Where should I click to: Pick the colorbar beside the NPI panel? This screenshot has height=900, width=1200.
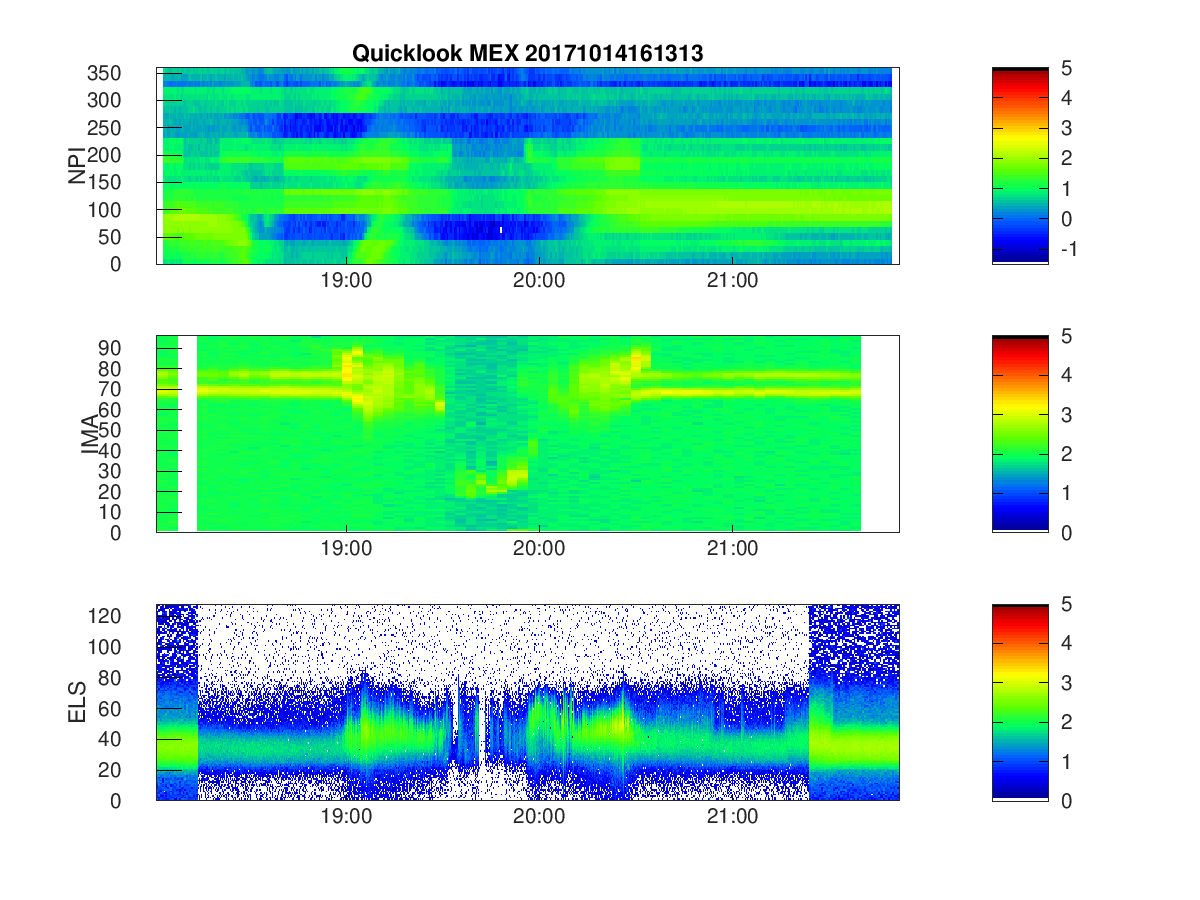pos(1020,166)
